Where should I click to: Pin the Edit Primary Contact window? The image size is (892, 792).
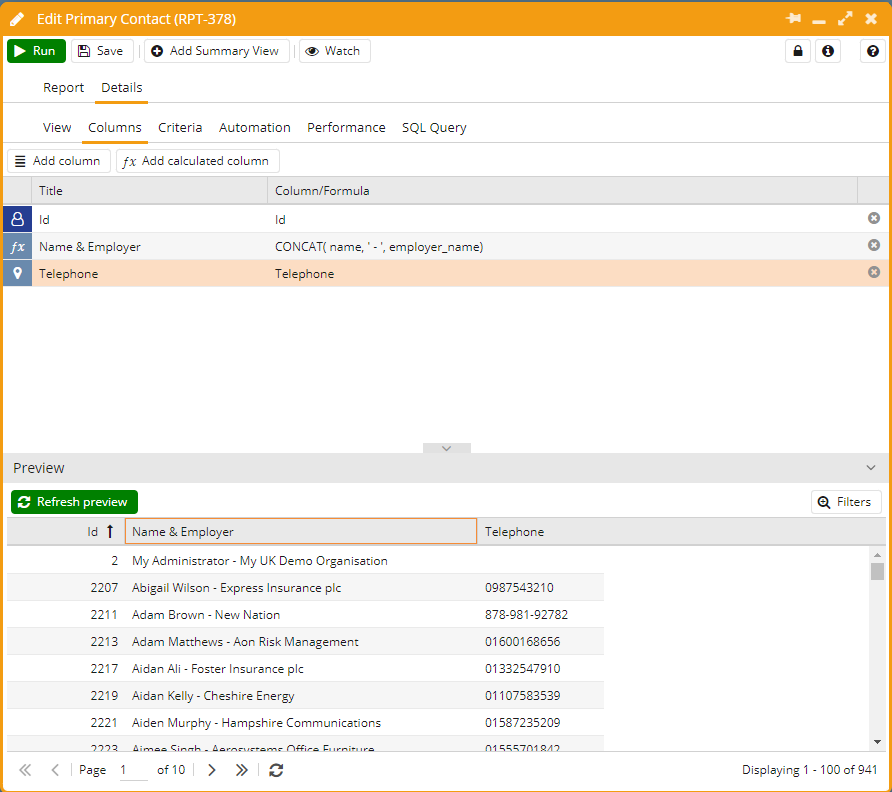point(794,19)
